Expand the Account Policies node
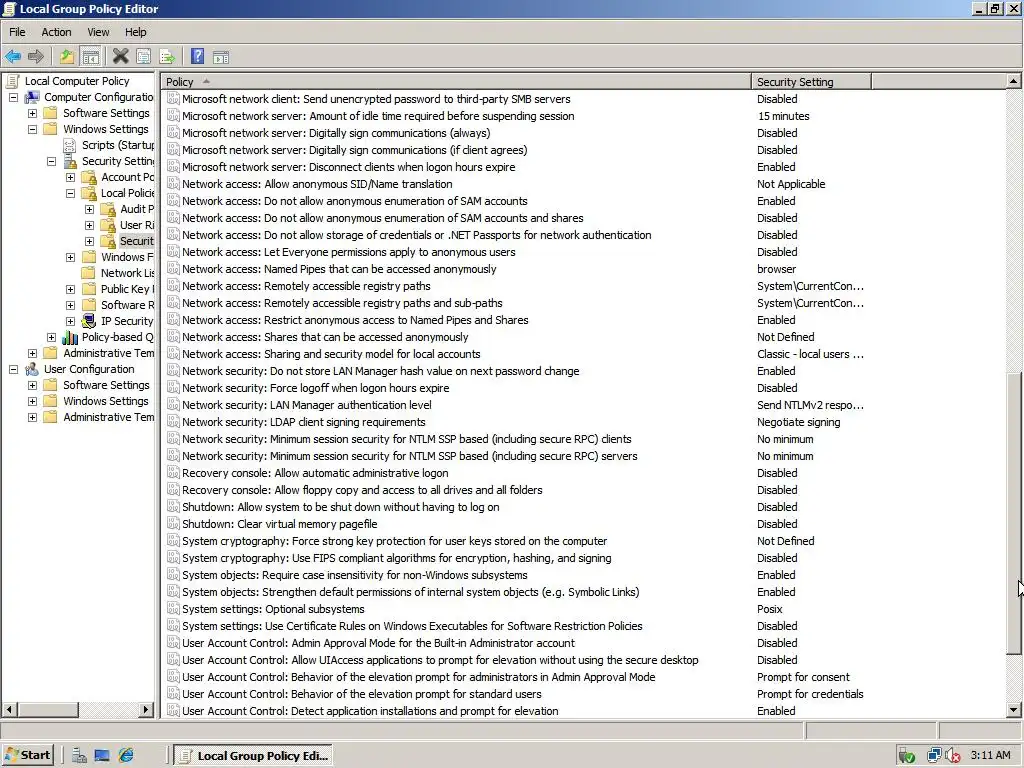1024x768 pixels. coord(71,177)
